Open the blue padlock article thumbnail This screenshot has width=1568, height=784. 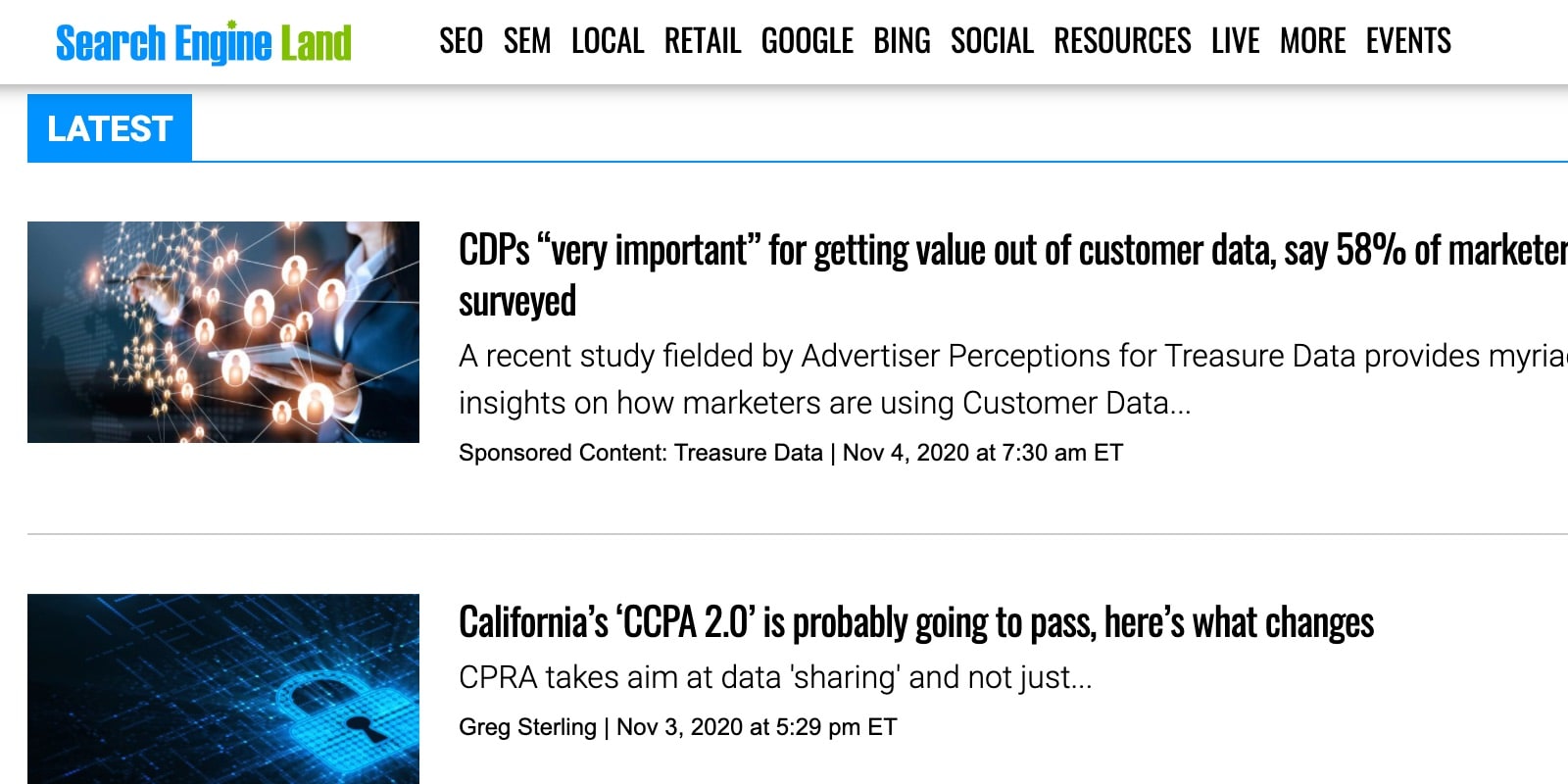pos(223,688)
